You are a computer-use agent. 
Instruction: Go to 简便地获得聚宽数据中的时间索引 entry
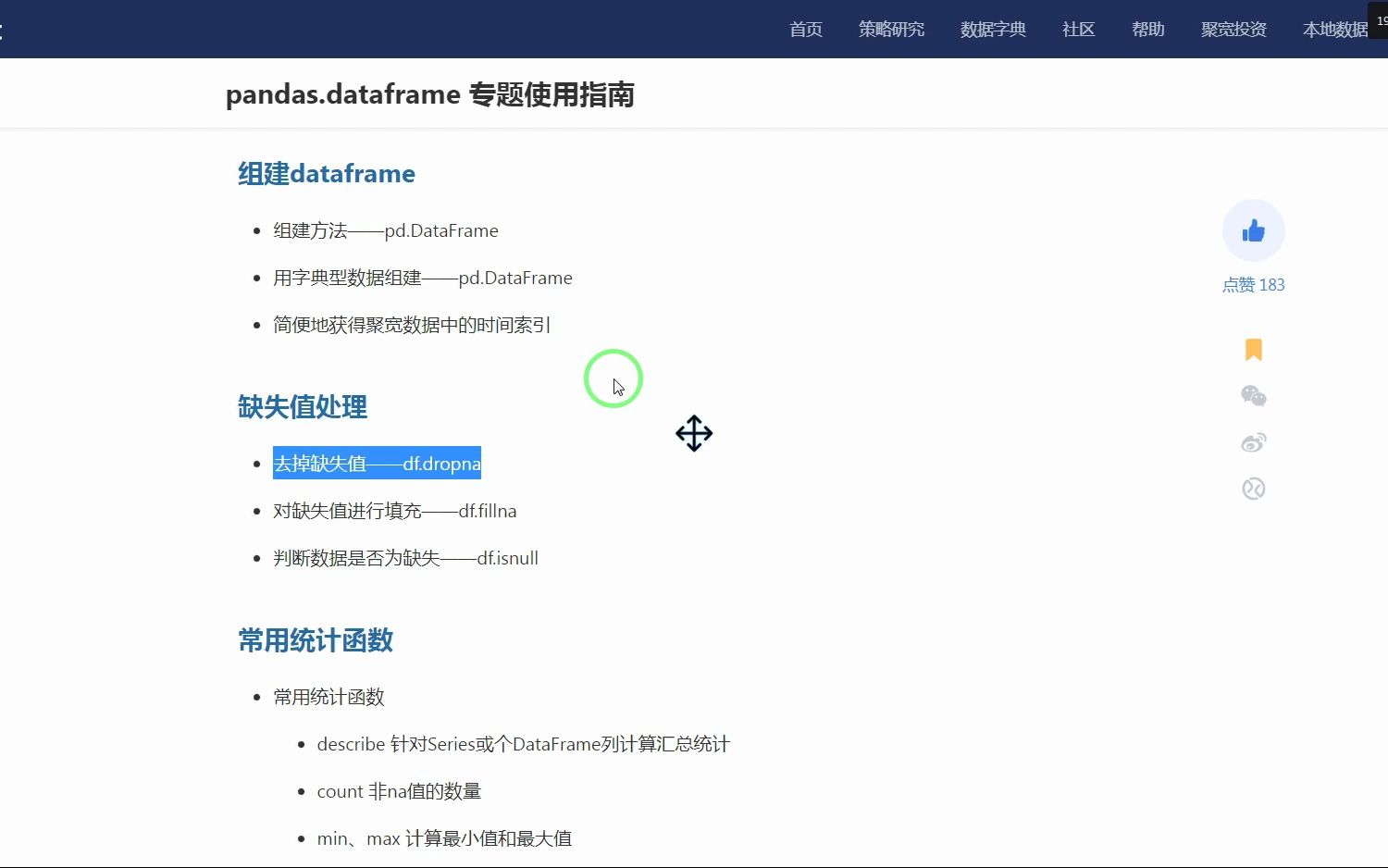pyautogui.click(x=412, y=325)
